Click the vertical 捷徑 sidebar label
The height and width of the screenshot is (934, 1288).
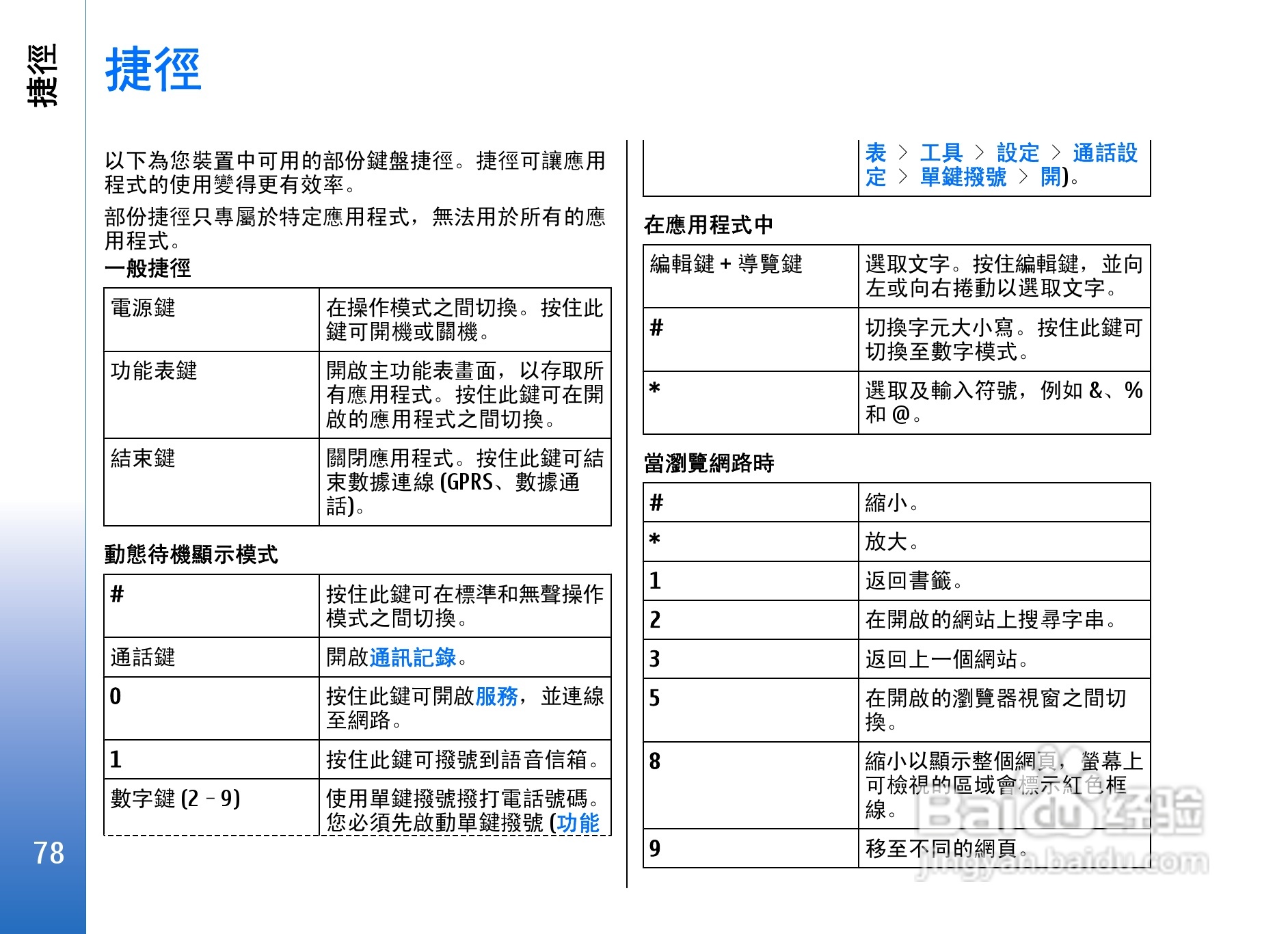[x=42, y=75]
